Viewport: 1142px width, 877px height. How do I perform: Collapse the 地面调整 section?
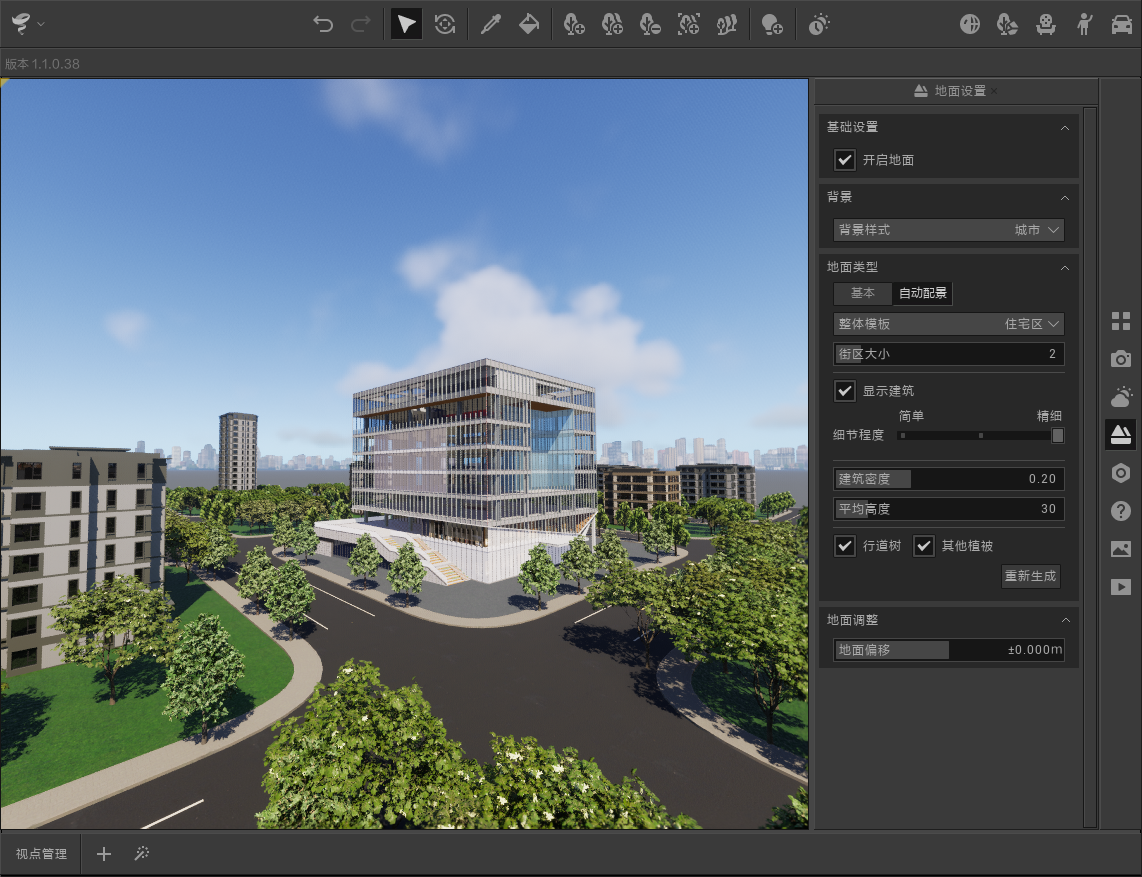1065,620
